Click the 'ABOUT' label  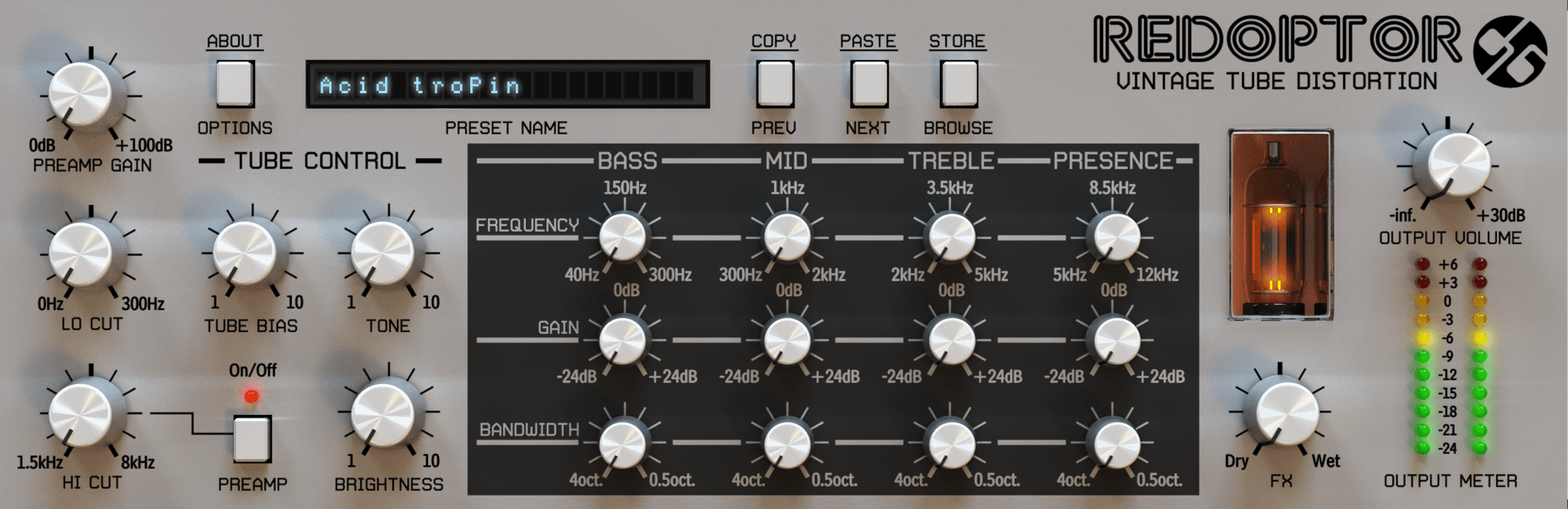click(x=234, y=41)
